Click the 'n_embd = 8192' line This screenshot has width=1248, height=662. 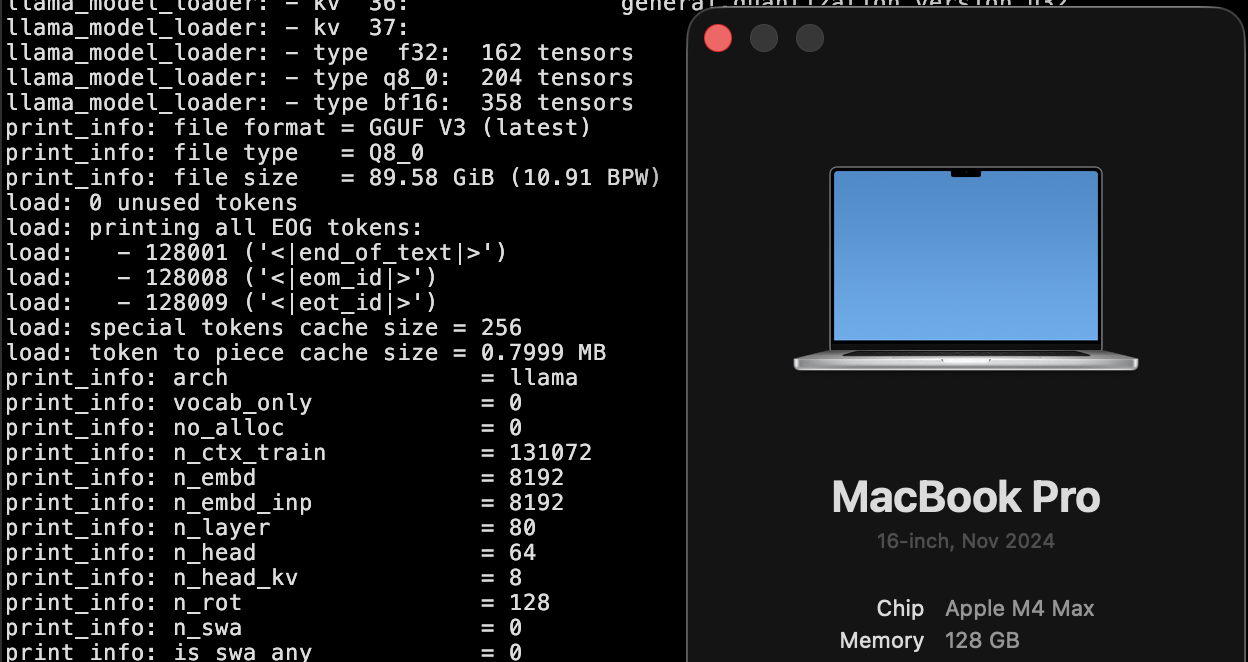[285, 478]
